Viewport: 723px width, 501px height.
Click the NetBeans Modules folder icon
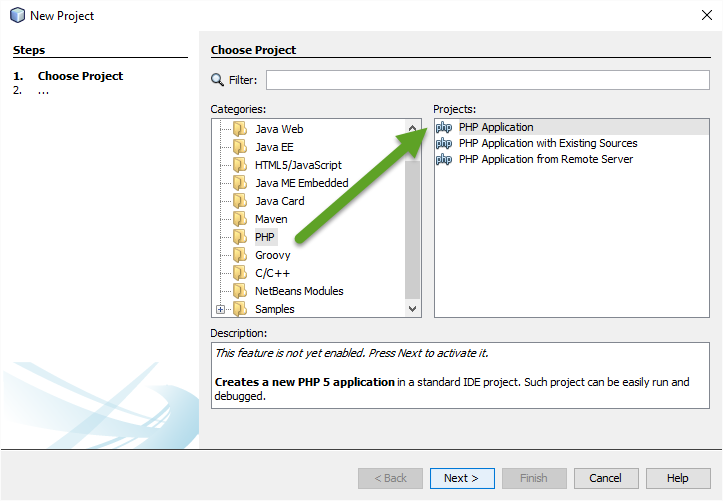pos(240,290)
